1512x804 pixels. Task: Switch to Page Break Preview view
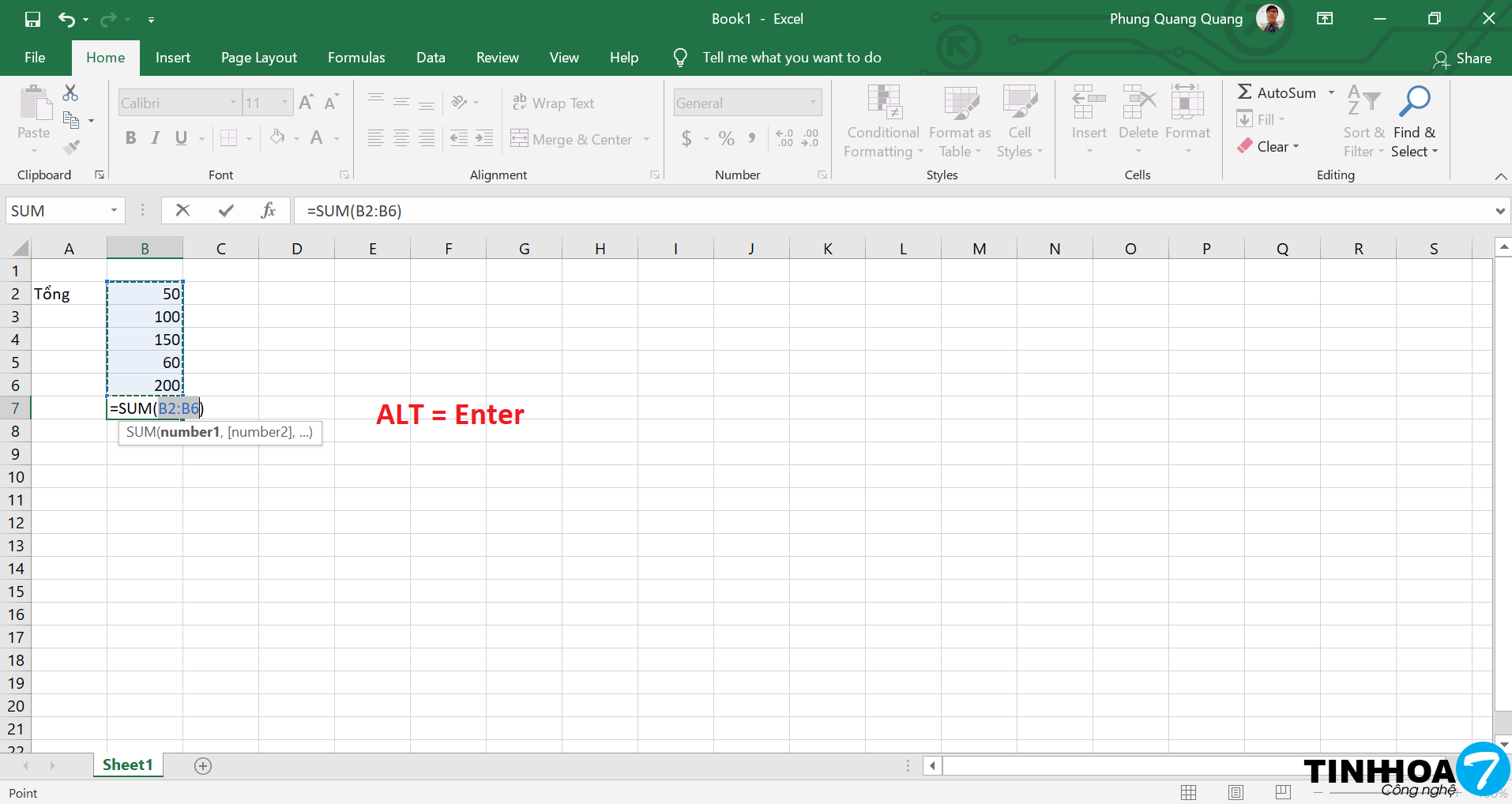click(1283, 792)
